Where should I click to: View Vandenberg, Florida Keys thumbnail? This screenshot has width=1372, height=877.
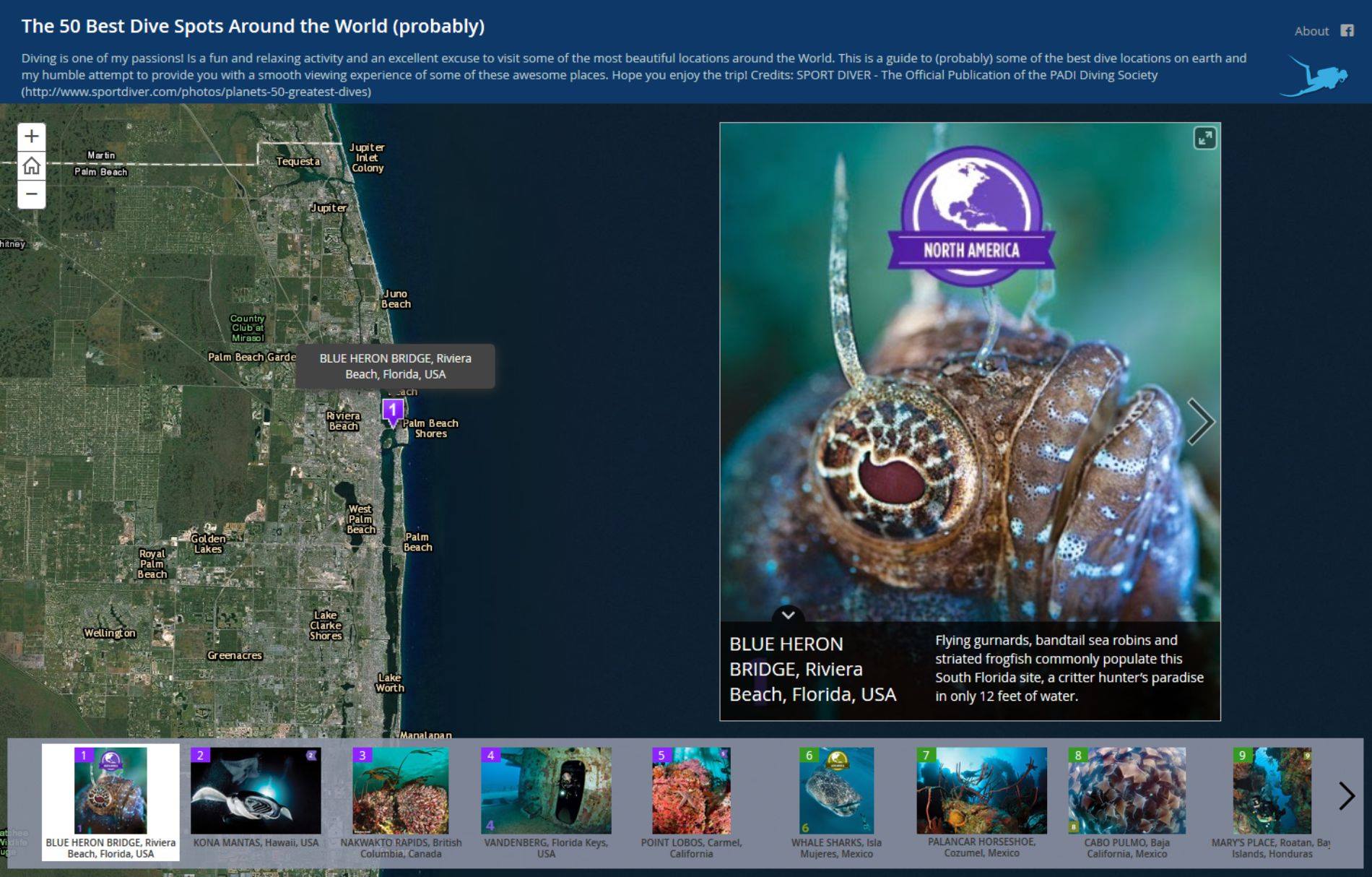tap(546, 803)
